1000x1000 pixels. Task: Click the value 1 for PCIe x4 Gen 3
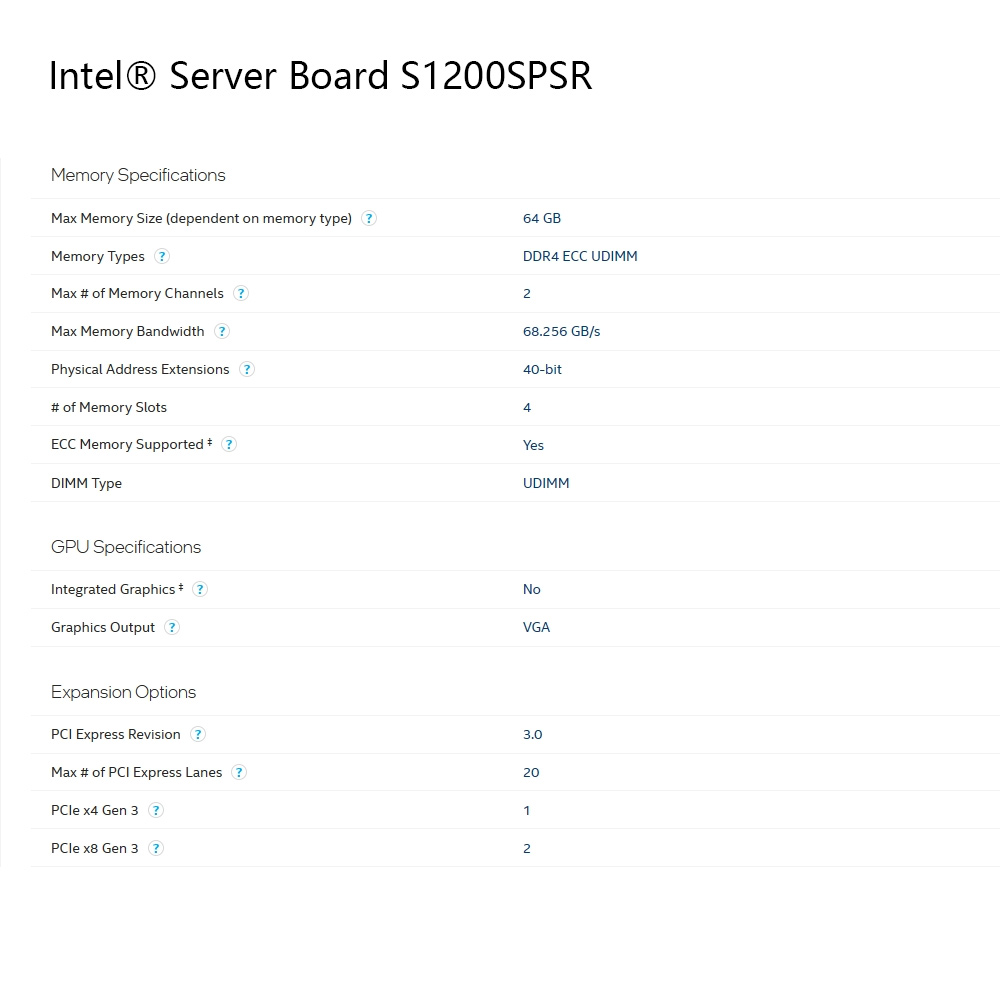[527, 810]
